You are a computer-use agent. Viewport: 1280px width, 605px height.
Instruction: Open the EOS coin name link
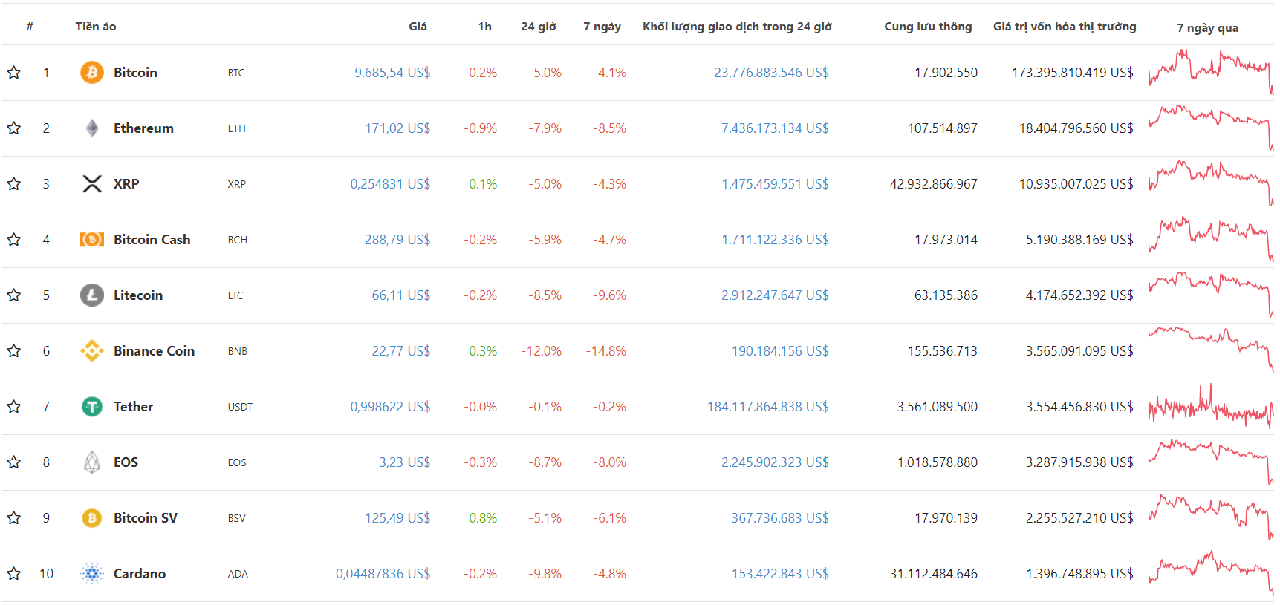[126, 462]
